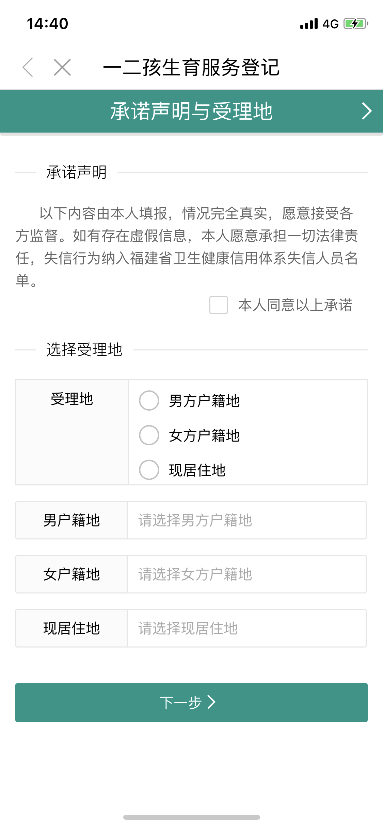Tap the back arrow icon
The height and width of the screenshot is (828, 383).
pyautogui.click(x=27, y=68)
